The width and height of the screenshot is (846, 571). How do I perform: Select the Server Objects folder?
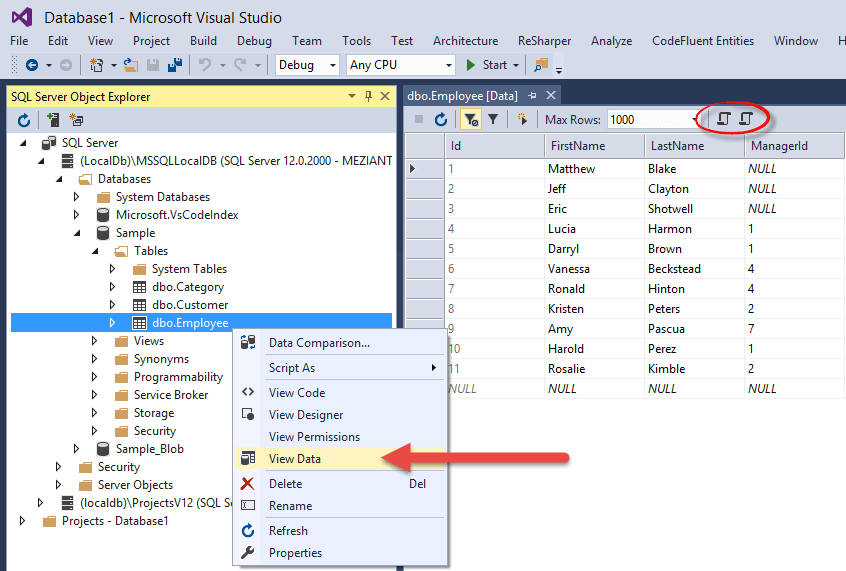pyautogui.click(x=135, y=485)
